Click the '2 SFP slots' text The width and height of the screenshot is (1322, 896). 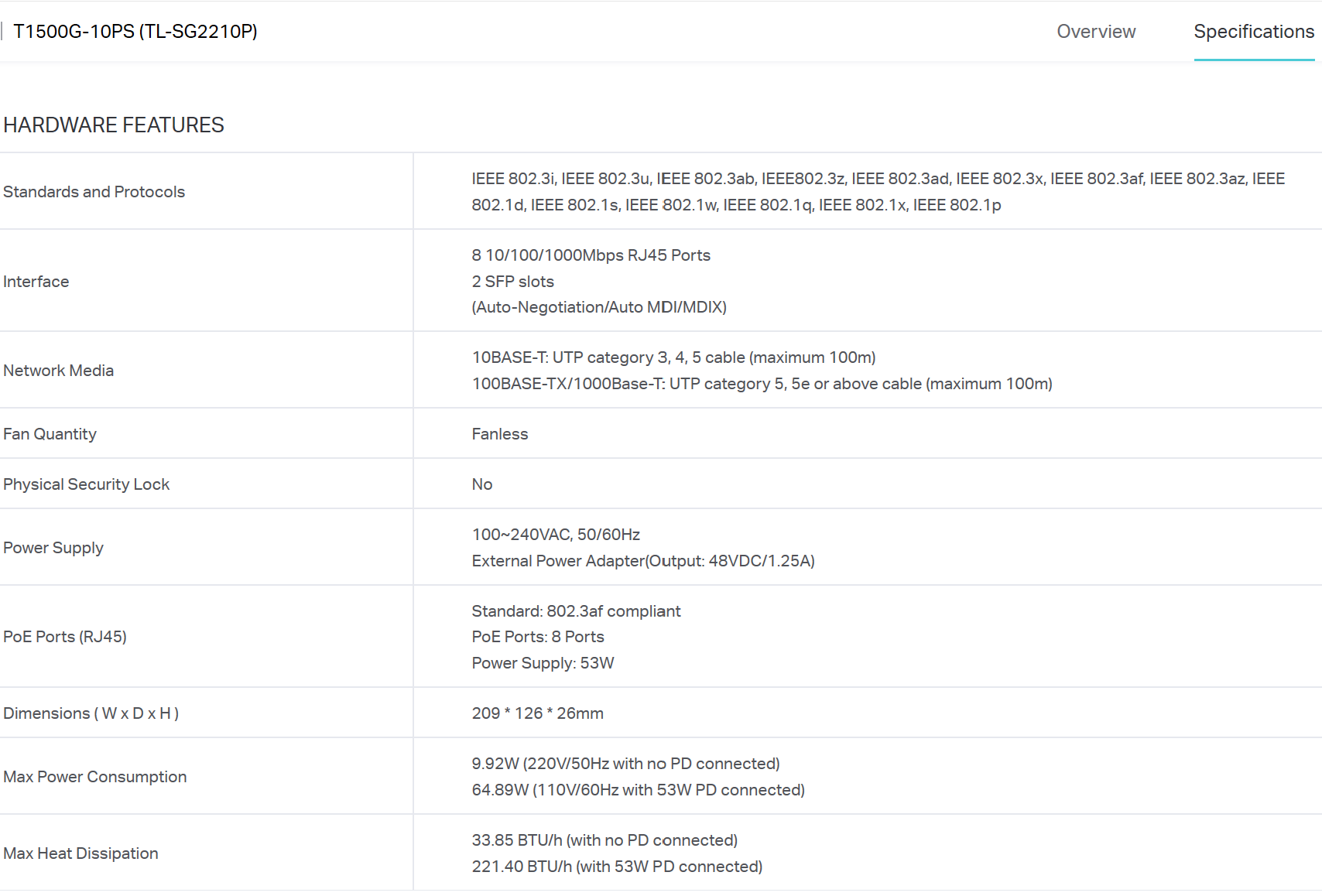point(513,282)
